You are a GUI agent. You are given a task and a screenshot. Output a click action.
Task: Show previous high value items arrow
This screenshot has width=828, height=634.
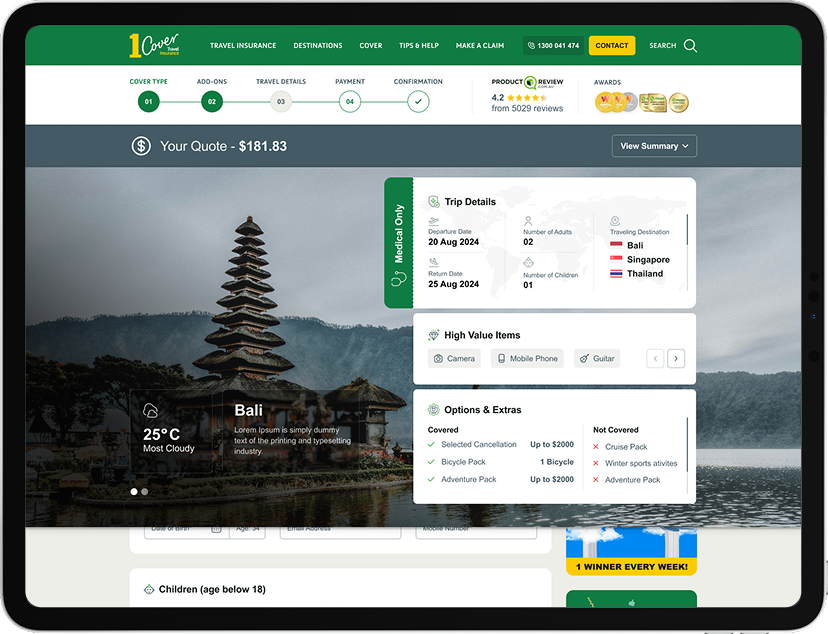(655, 358)
